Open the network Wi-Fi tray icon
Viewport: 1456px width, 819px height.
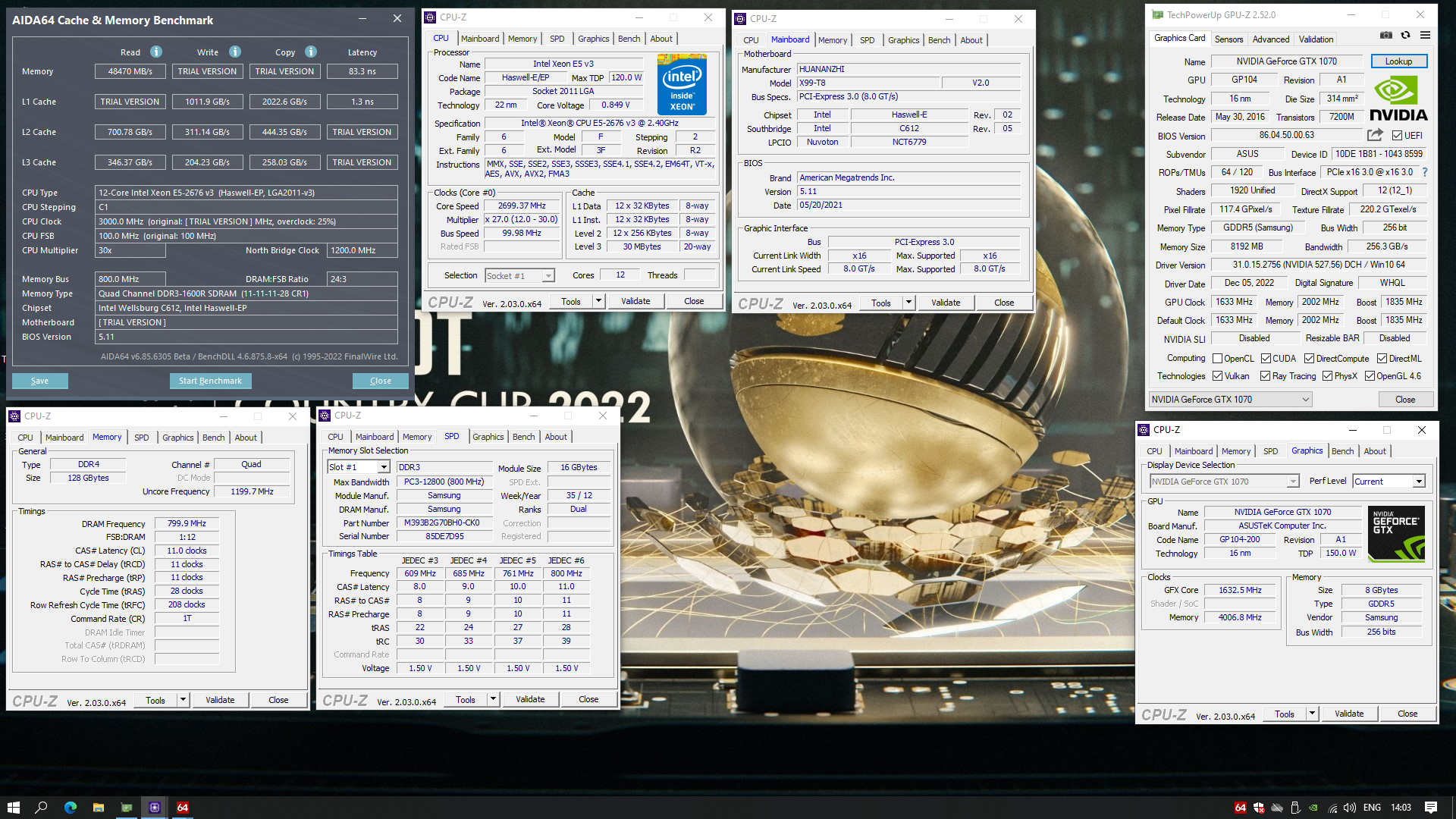click(x=1332, y=808)
